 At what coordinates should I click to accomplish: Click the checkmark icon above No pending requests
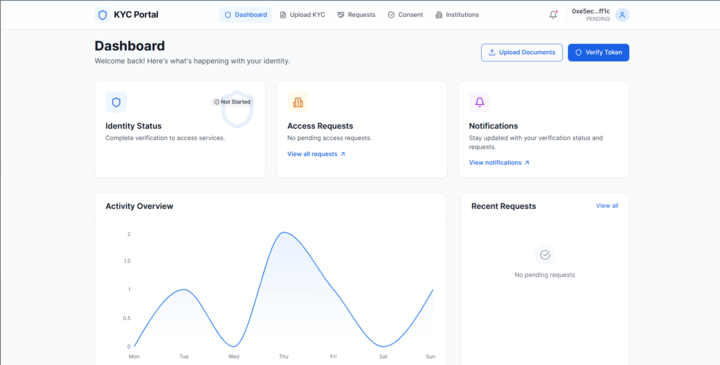point(545,255)
